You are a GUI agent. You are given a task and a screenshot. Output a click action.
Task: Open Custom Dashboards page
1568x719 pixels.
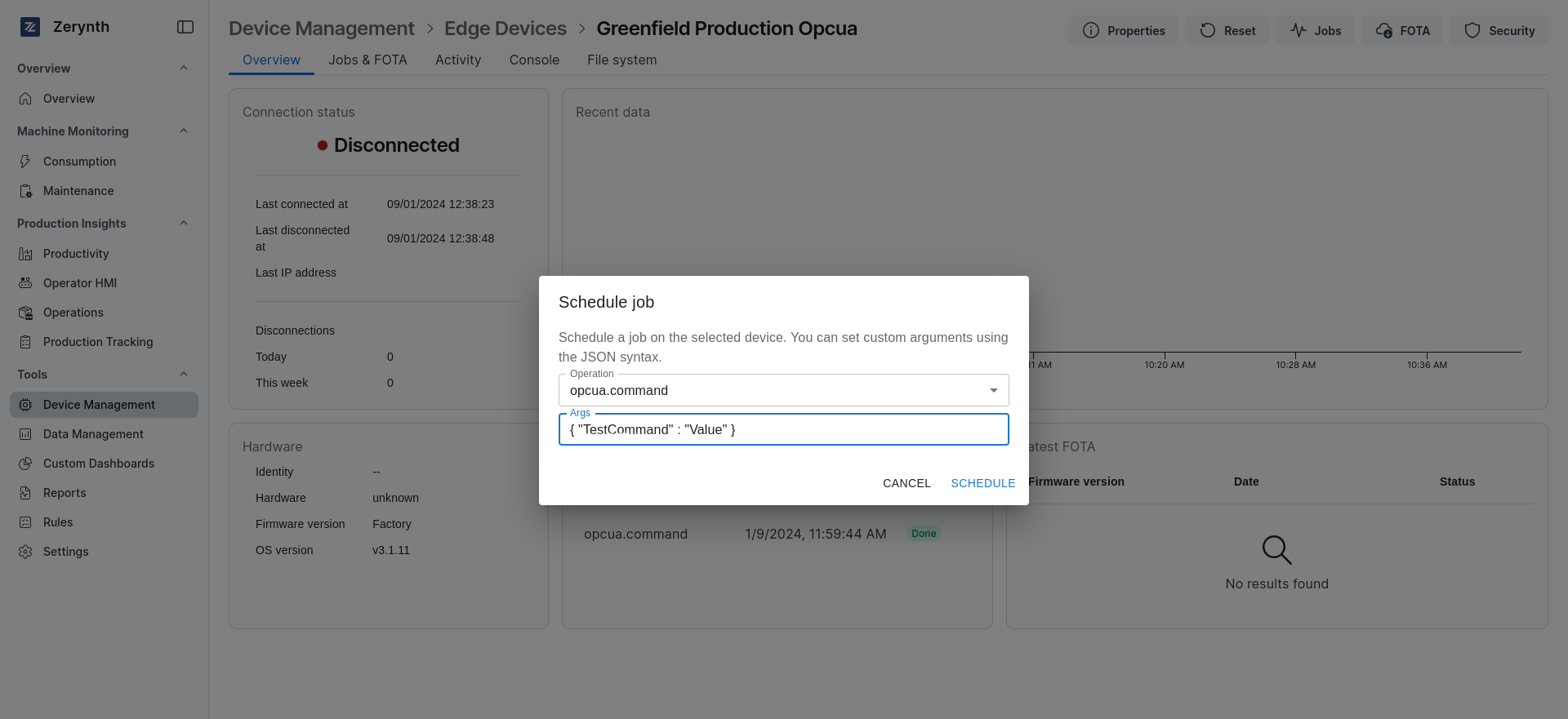pos(104,464)
